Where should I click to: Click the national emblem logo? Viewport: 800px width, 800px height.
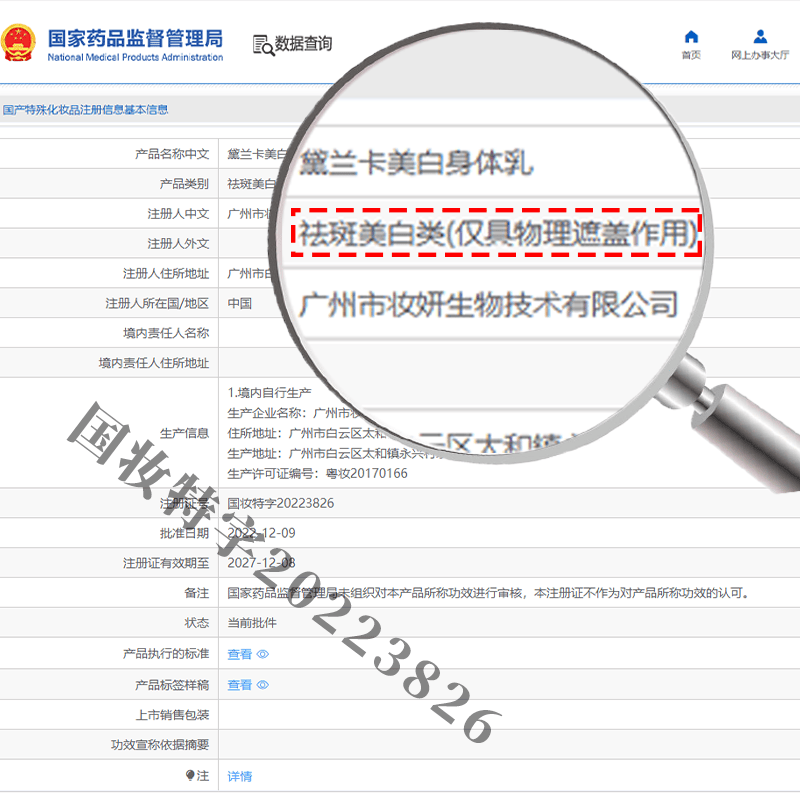coord(18,43)
